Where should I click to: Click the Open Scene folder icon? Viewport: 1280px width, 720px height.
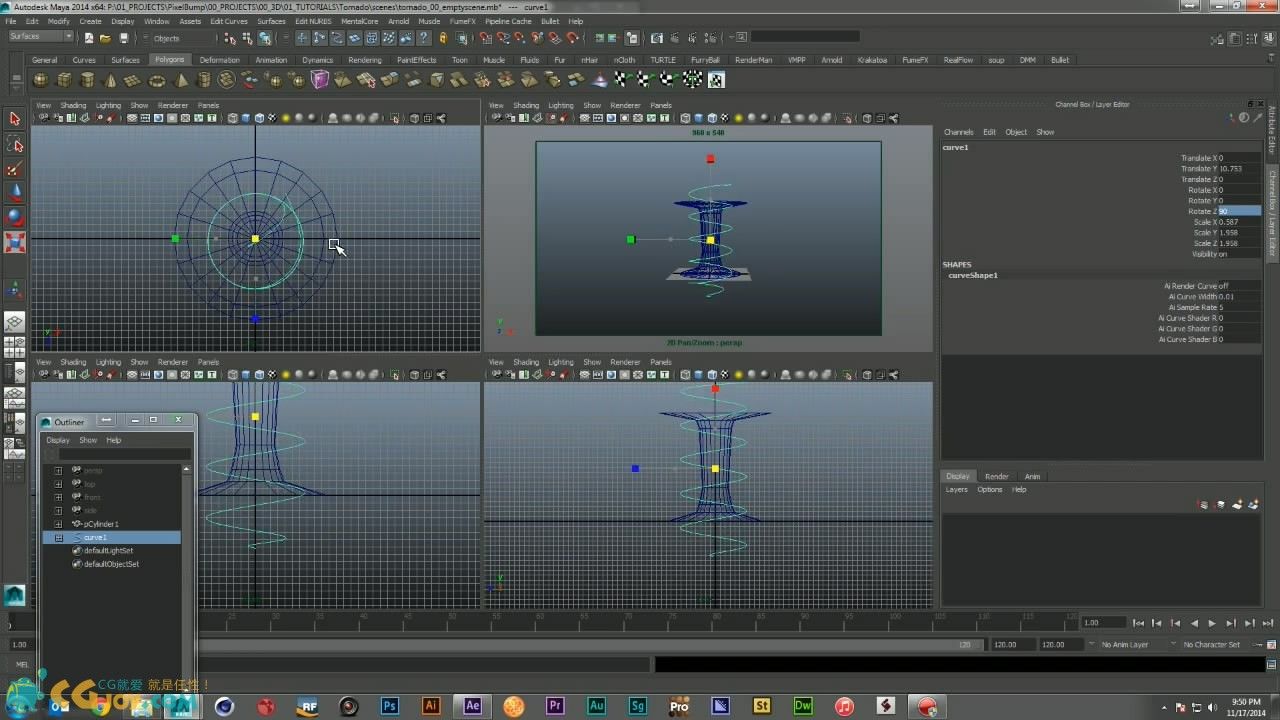click(105, 38)
